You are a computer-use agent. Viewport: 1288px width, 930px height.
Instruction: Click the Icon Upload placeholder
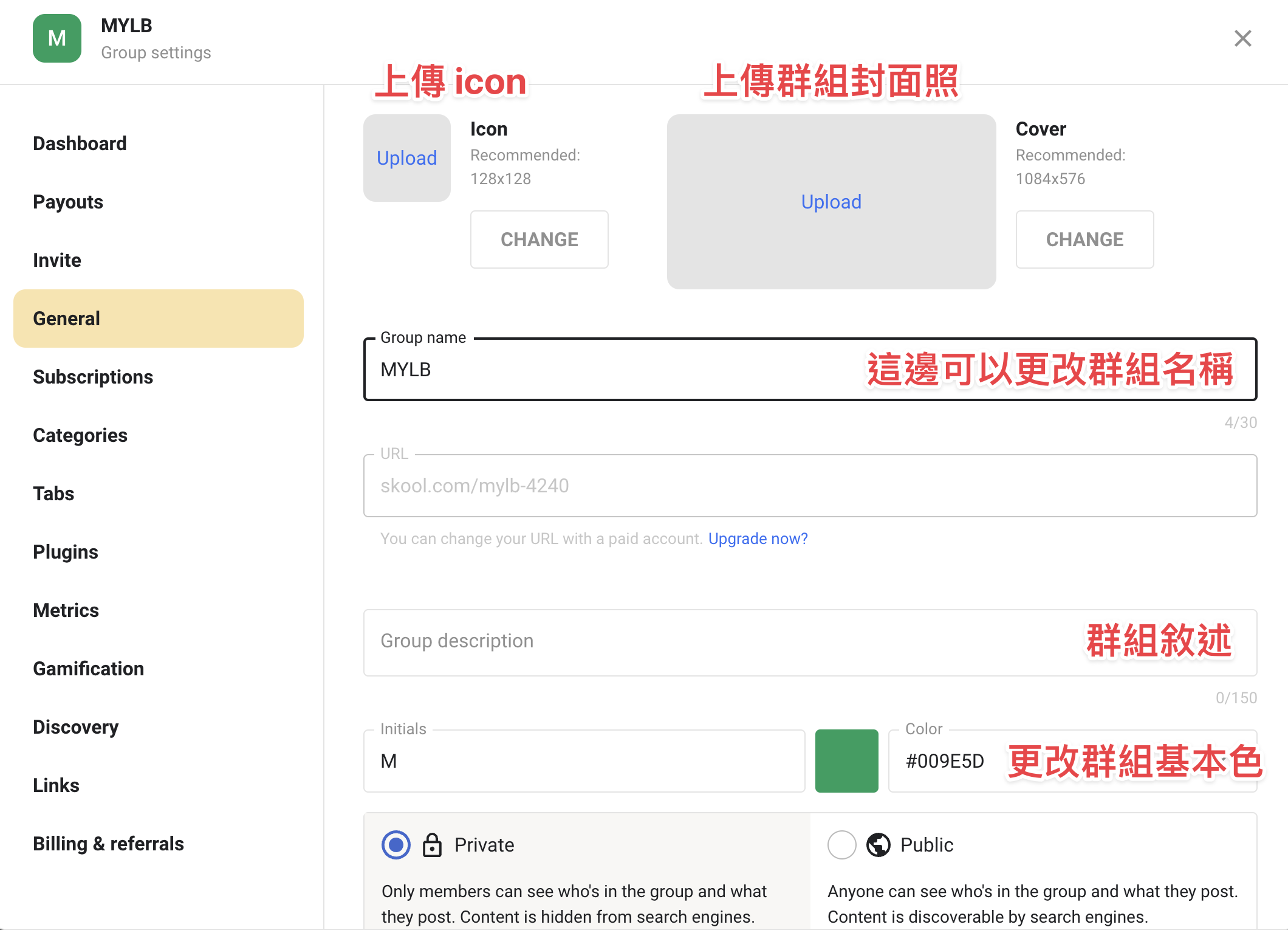click(407, 158)
